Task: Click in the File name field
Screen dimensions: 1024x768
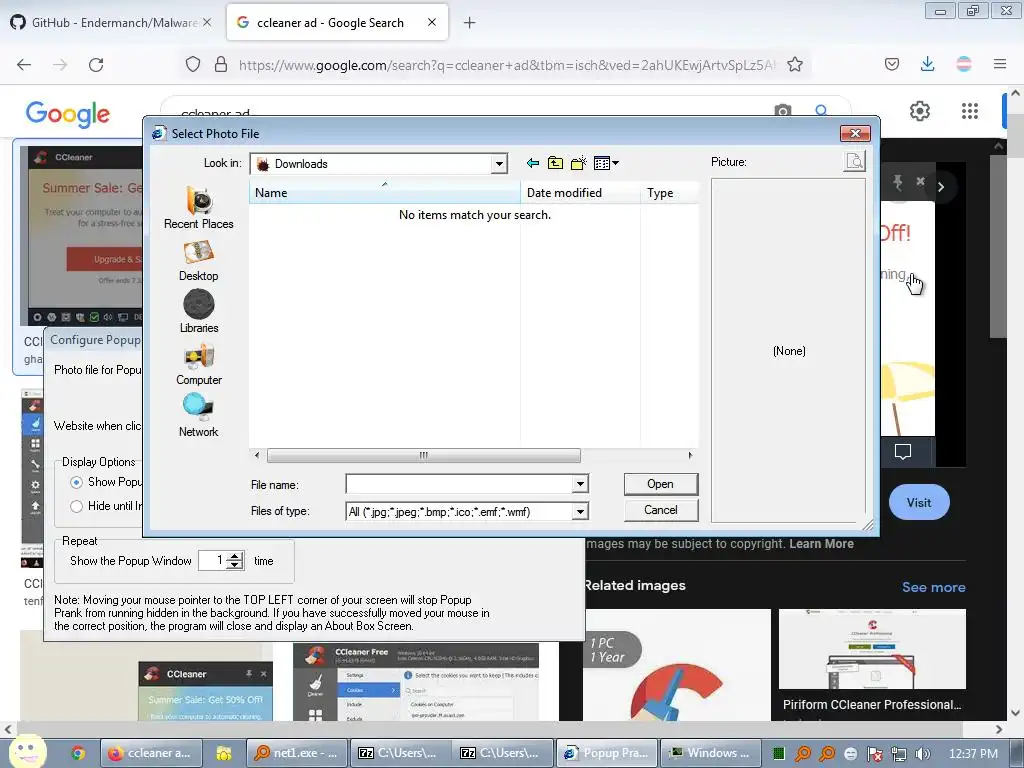Action: [459, 485]
